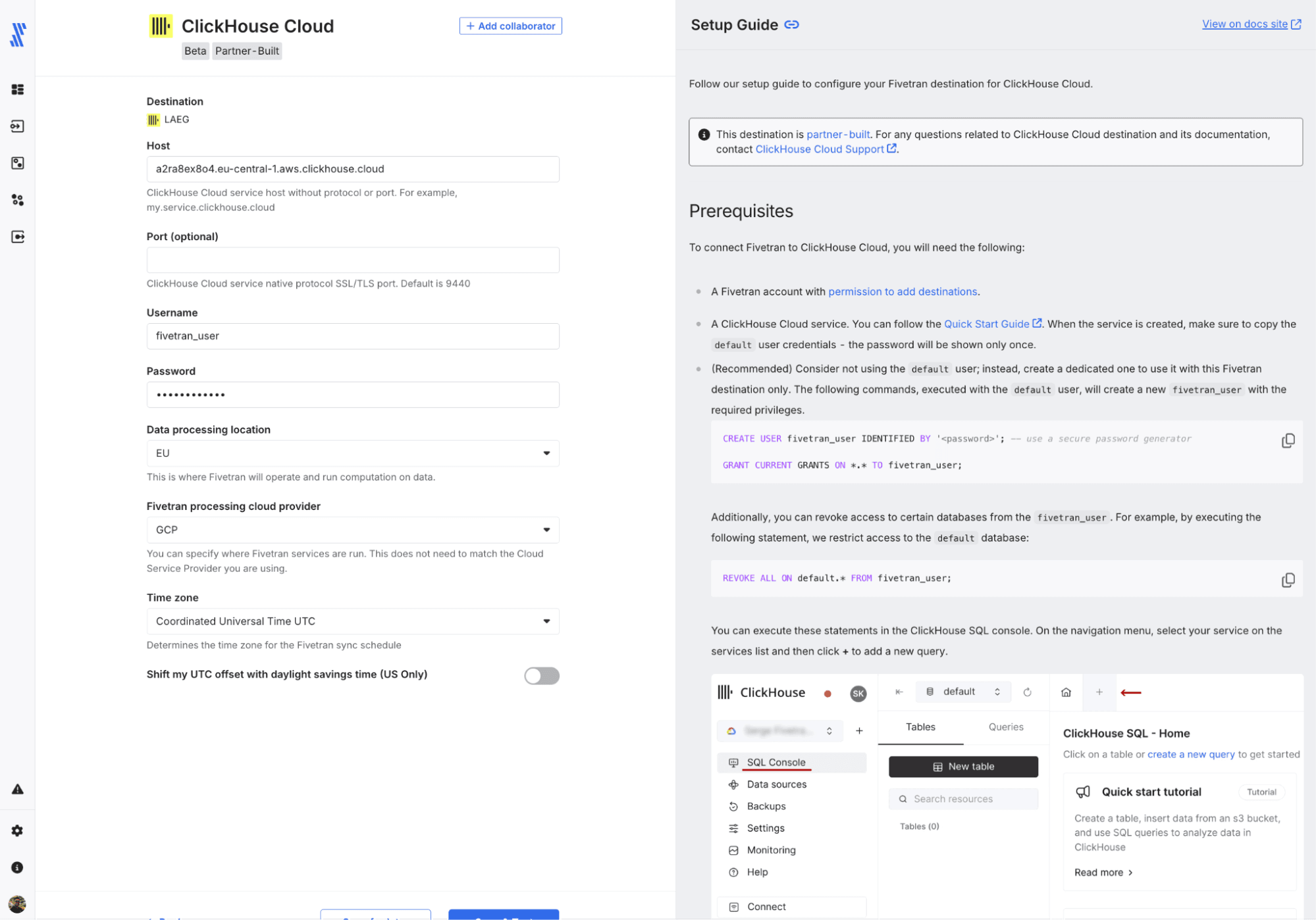
Task: Copy the Setup Guide anchor link icon
Action: pos(791,25)
